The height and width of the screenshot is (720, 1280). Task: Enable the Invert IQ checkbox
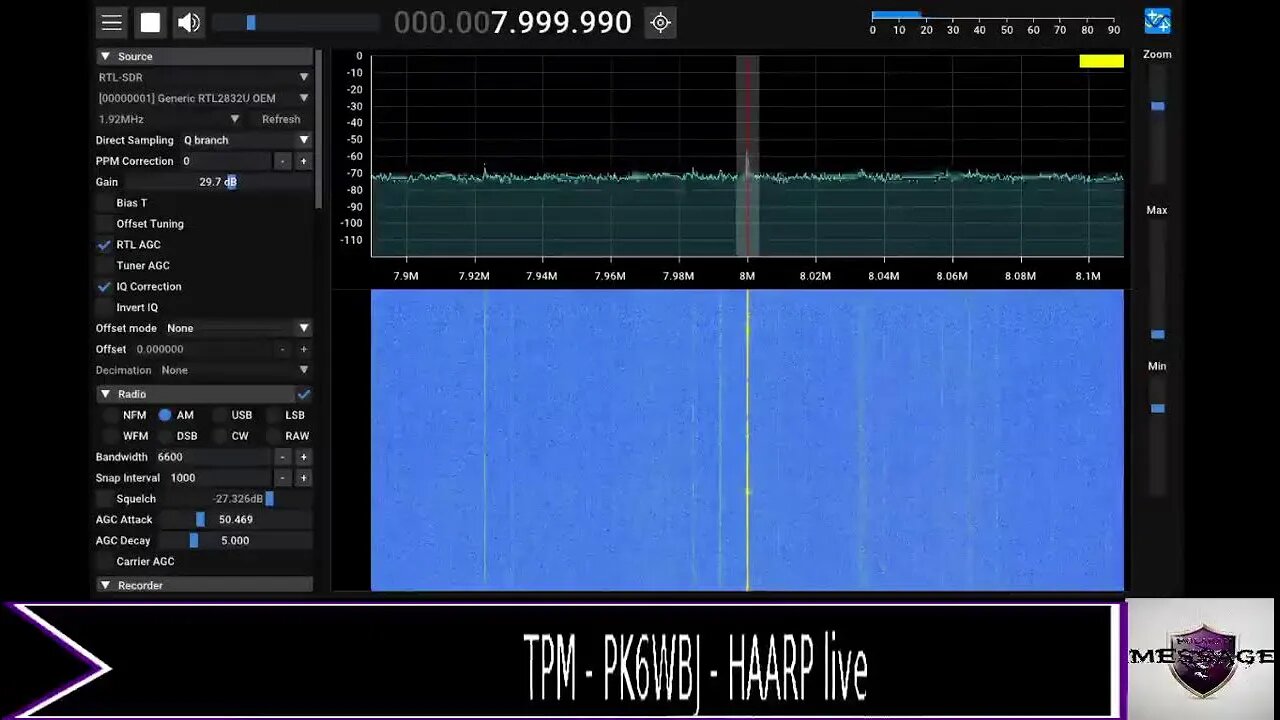[x=104, y=308]
